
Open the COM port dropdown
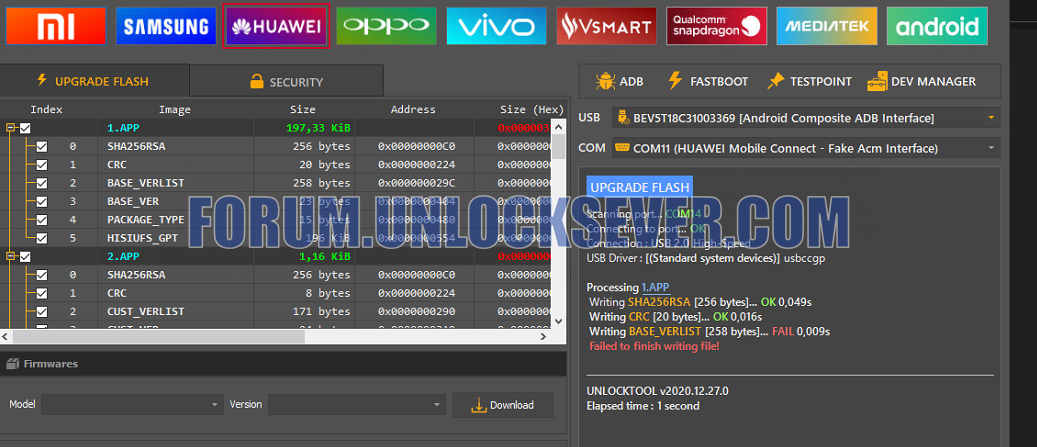(x=806, y=148)
